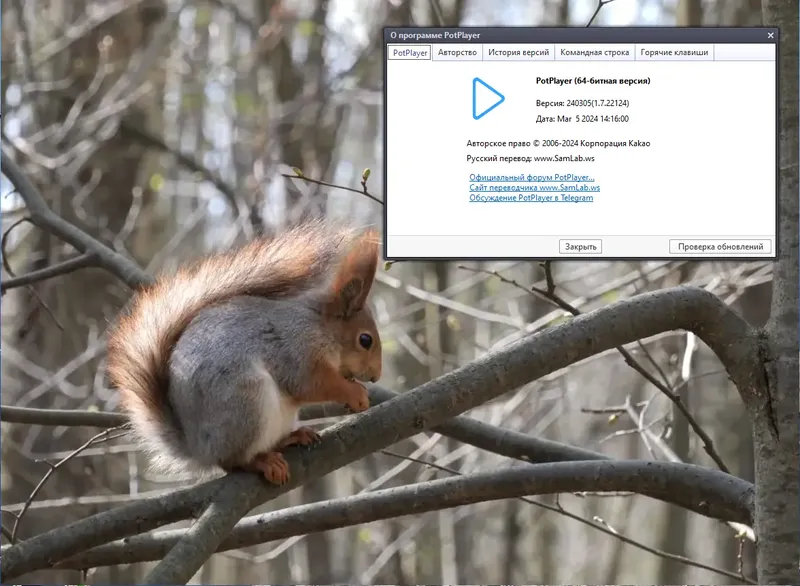The height and width of the screenshot is (586, 800).
Task: Click the Версия 240305 version text
Action: [x=582, y=103]
